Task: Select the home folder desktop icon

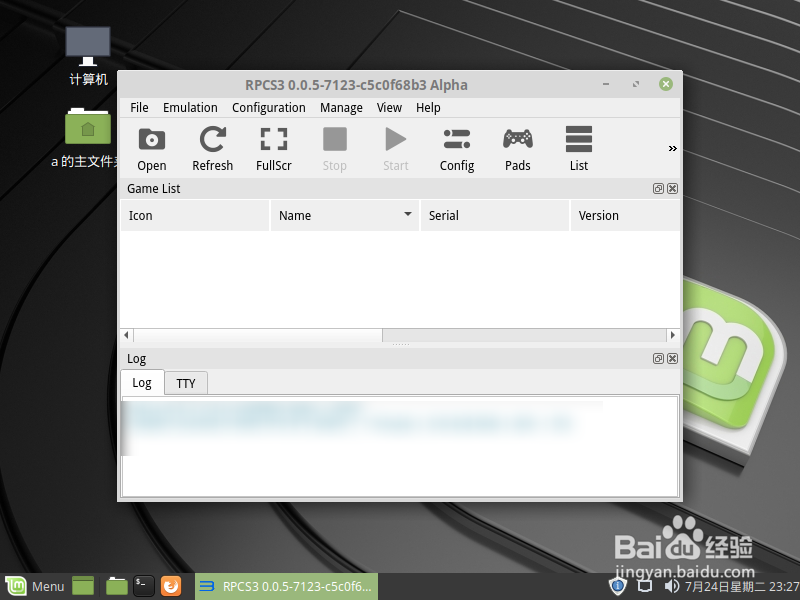Action: pyautogui.click(x=88, y=138)
